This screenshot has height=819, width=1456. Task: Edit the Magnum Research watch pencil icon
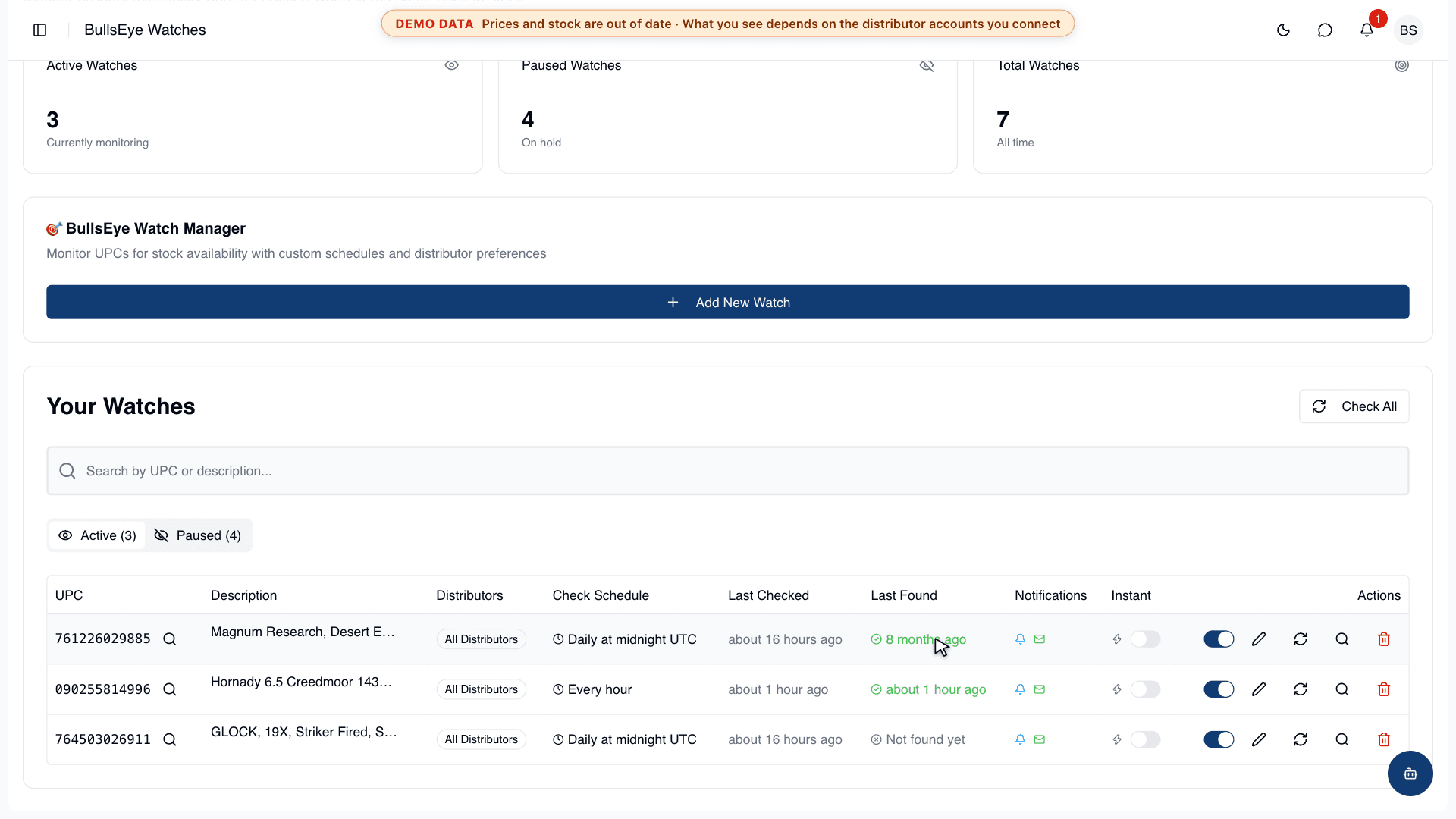(x=1259, y=639)
